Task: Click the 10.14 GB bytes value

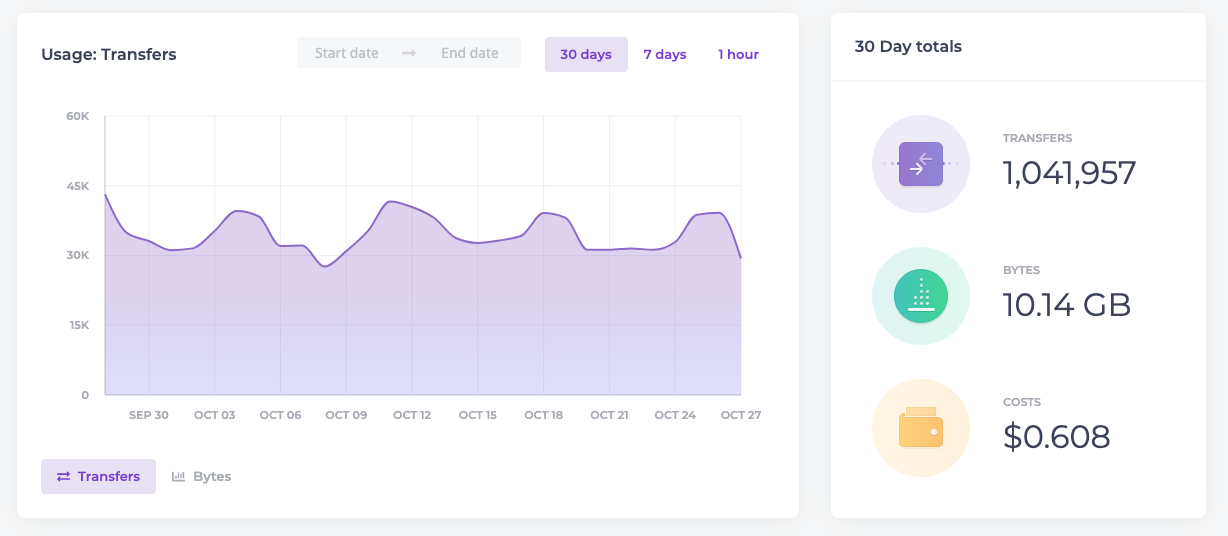Action: [1067, 305]
